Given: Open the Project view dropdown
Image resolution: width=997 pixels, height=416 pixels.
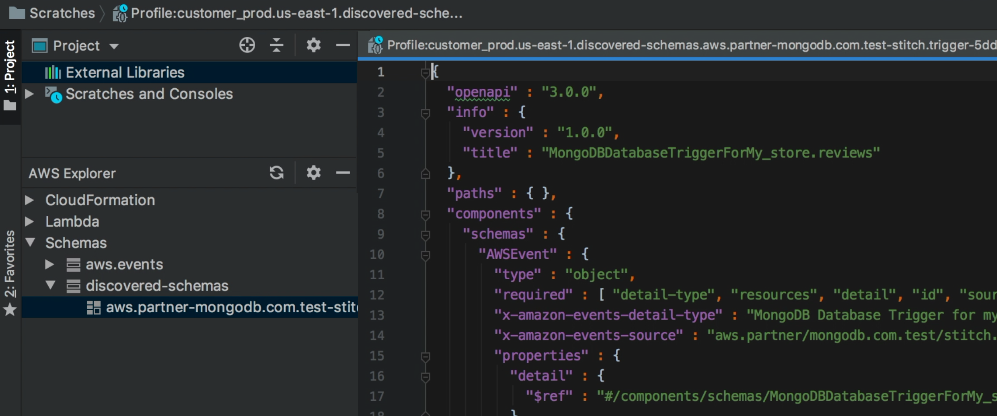Looking at the screenshot, I should click(113, 47).
